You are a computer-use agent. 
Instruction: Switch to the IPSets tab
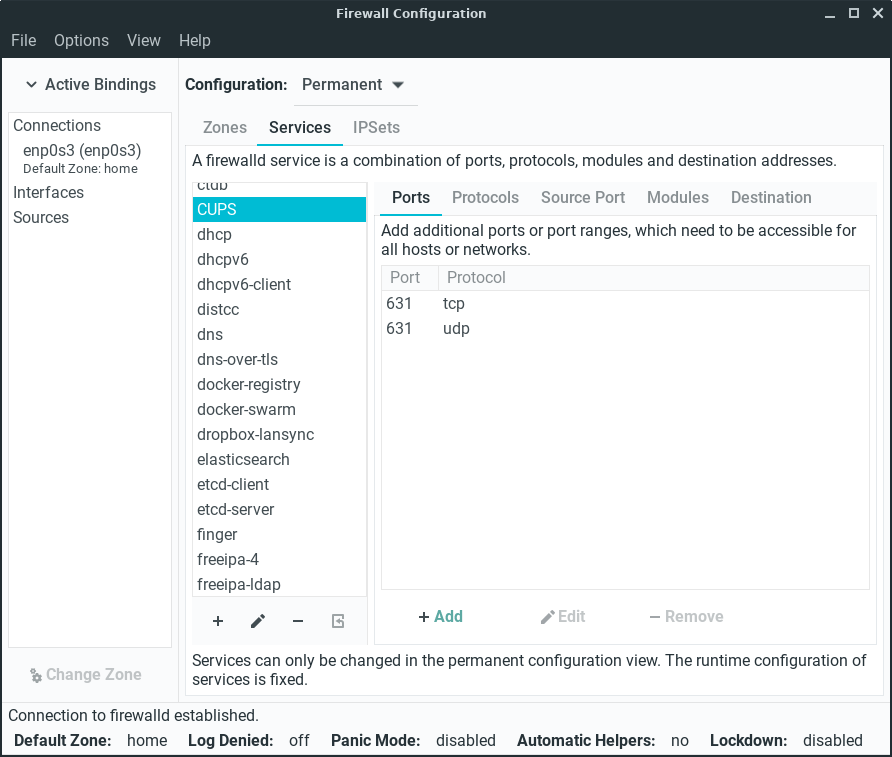point(376,127)
